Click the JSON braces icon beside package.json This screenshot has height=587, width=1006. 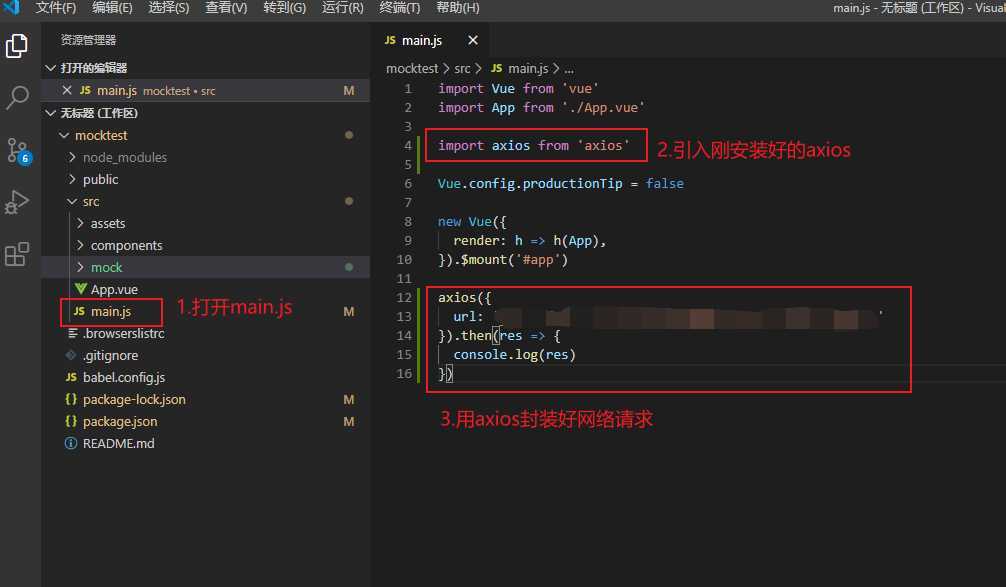point(71,421)
